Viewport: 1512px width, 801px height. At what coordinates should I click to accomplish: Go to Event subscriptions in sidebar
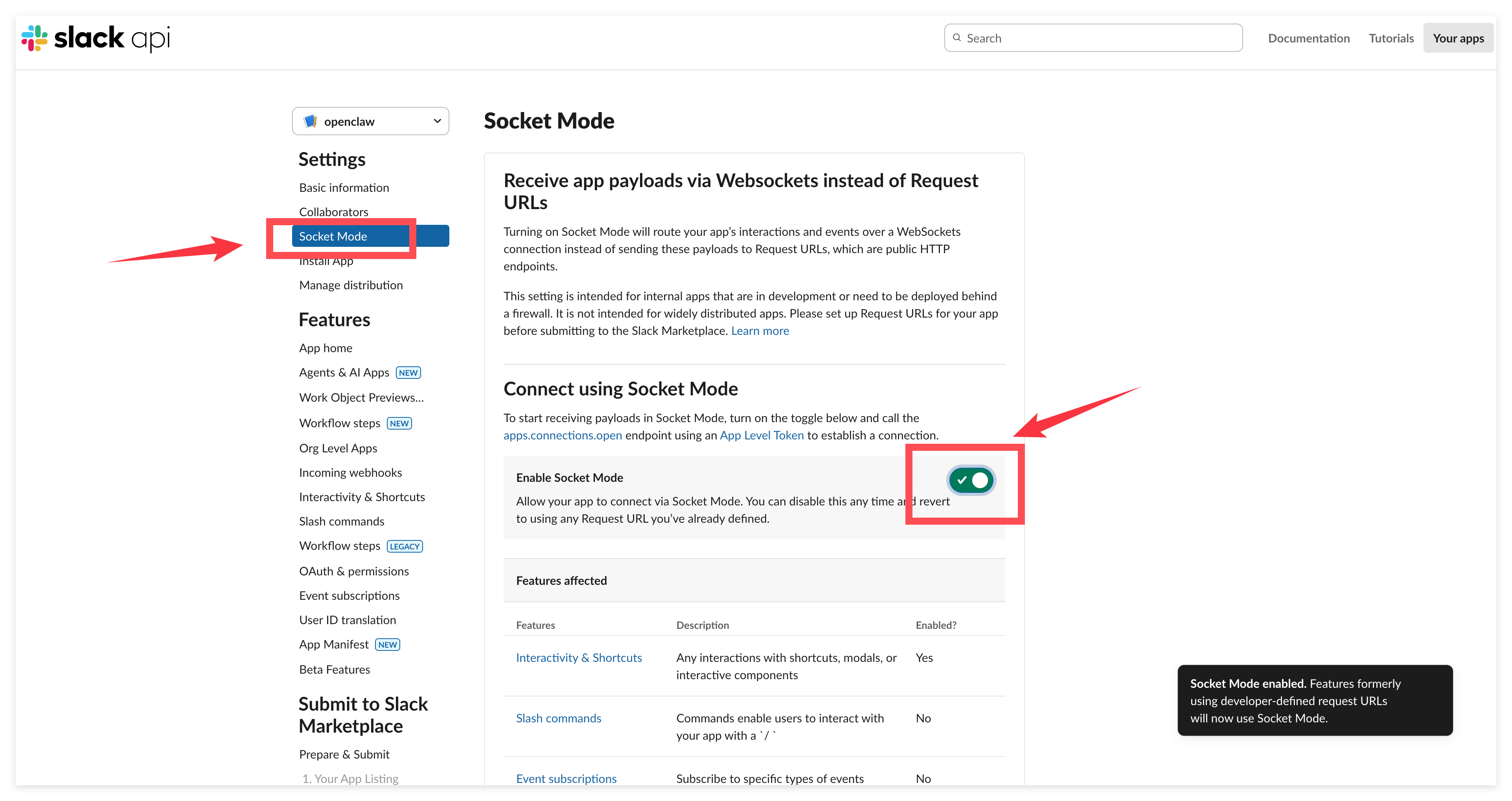[x=349, y=595]
